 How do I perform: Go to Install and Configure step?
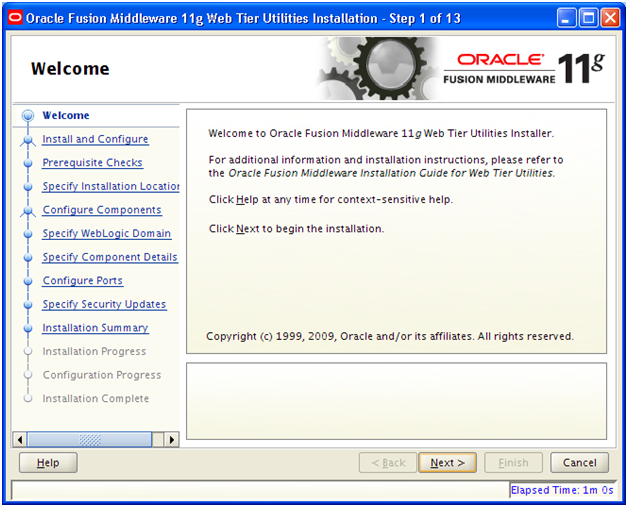95,139
